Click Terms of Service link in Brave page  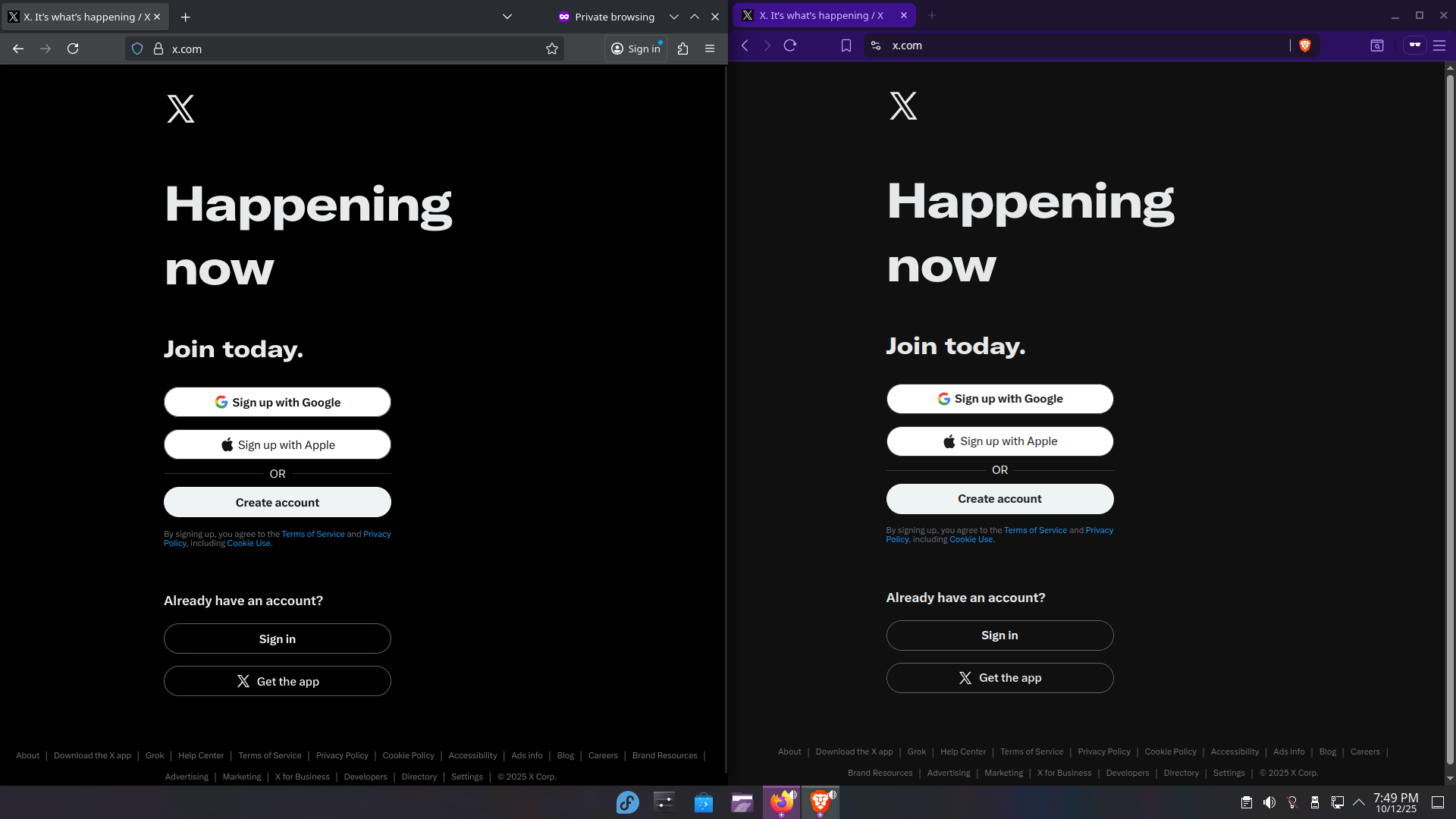(x=1035, y=530)
